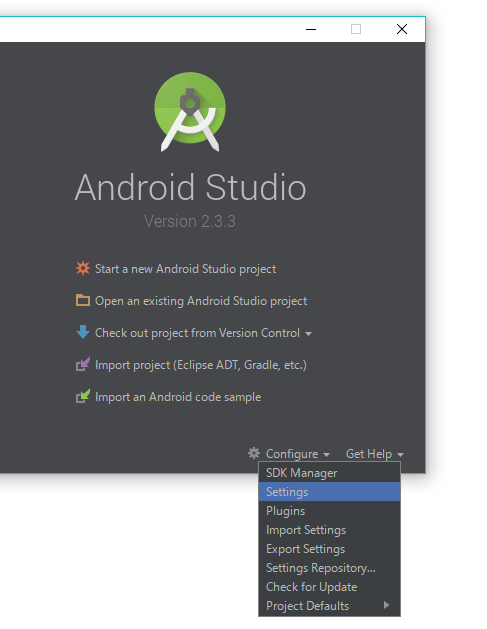487x629 pixels.
Task: Click the orange starburst new project icon
Action: pos(83,268)
